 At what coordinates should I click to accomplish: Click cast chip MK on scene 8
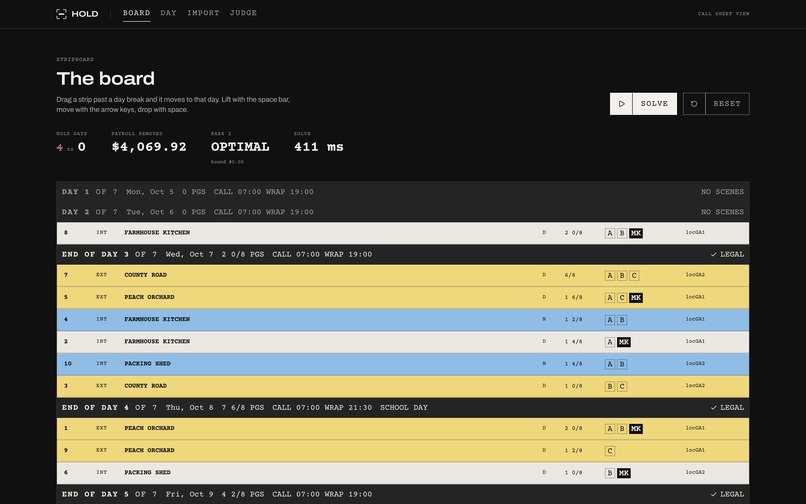click(636, 233)
